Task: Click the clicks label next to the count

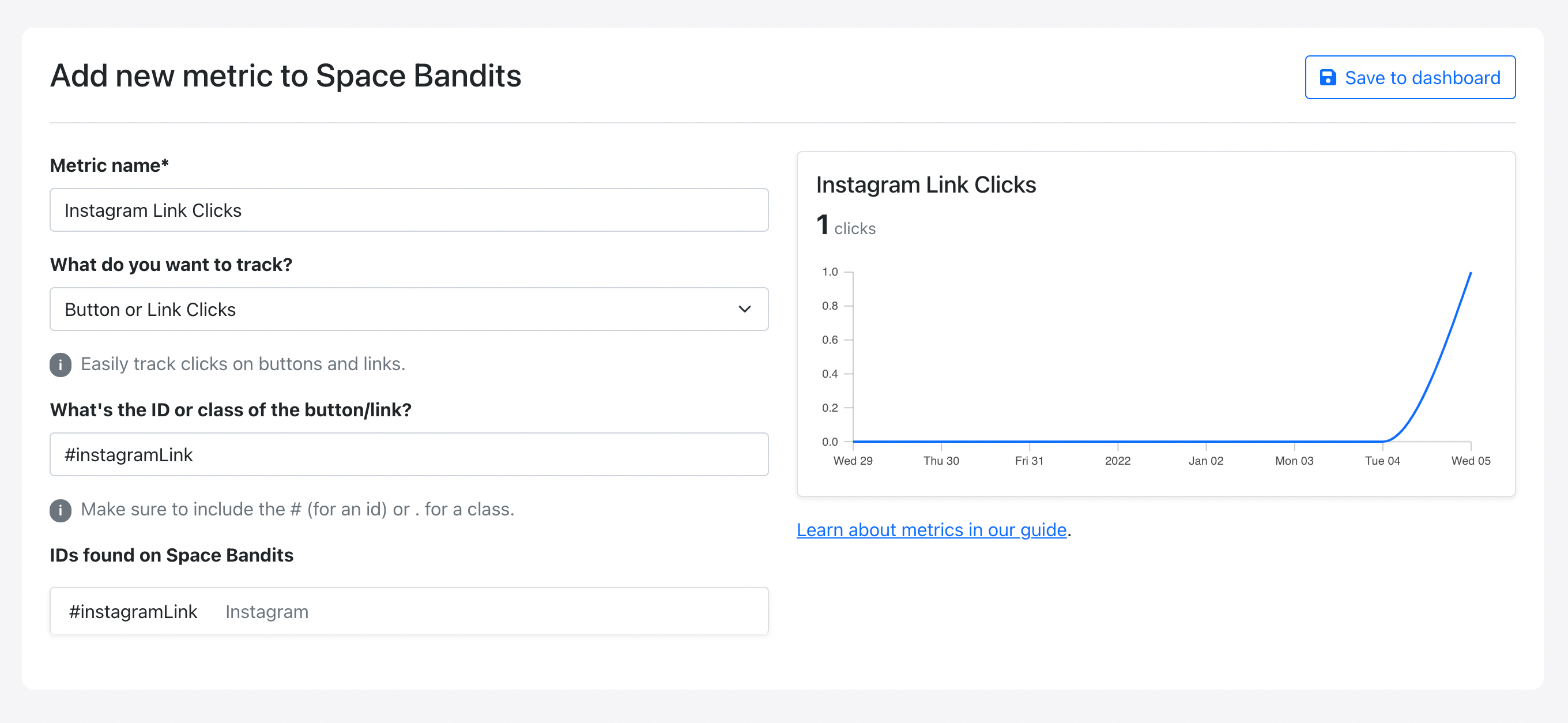Action: click(854, 228)
